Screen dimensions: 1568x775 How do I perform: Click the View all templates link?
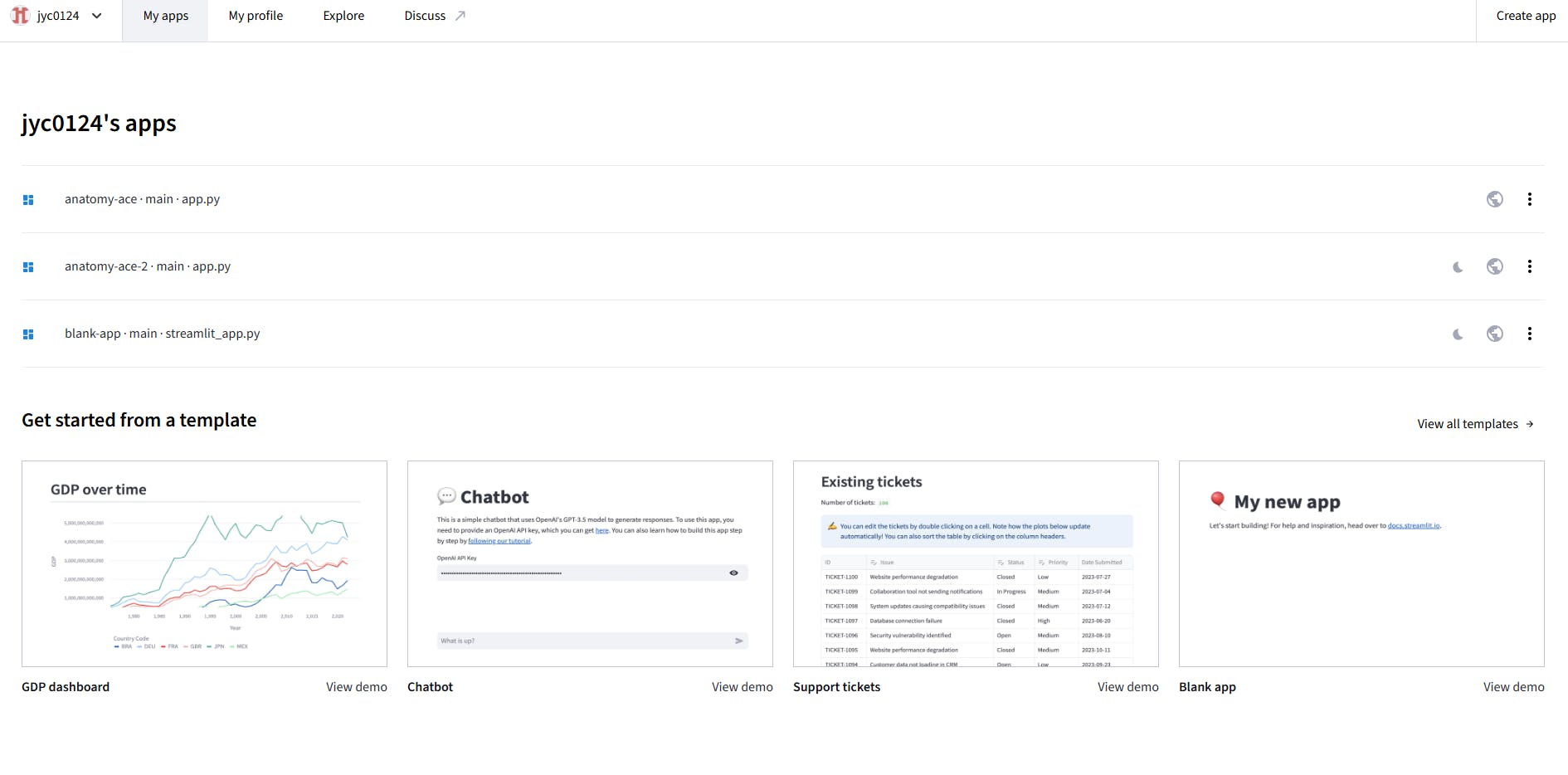coord(1476,424)
